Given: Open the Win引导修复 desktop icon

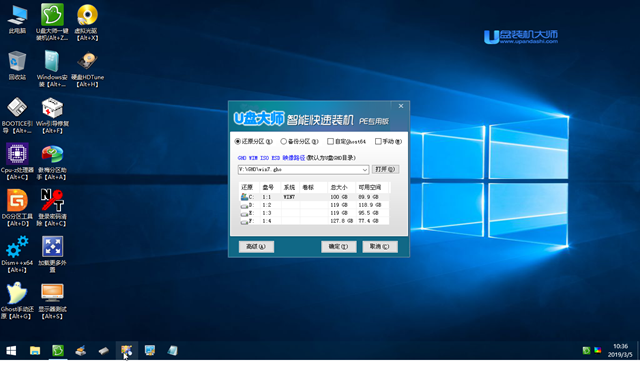Looking at the screenshot, I should tap(52, 115).
